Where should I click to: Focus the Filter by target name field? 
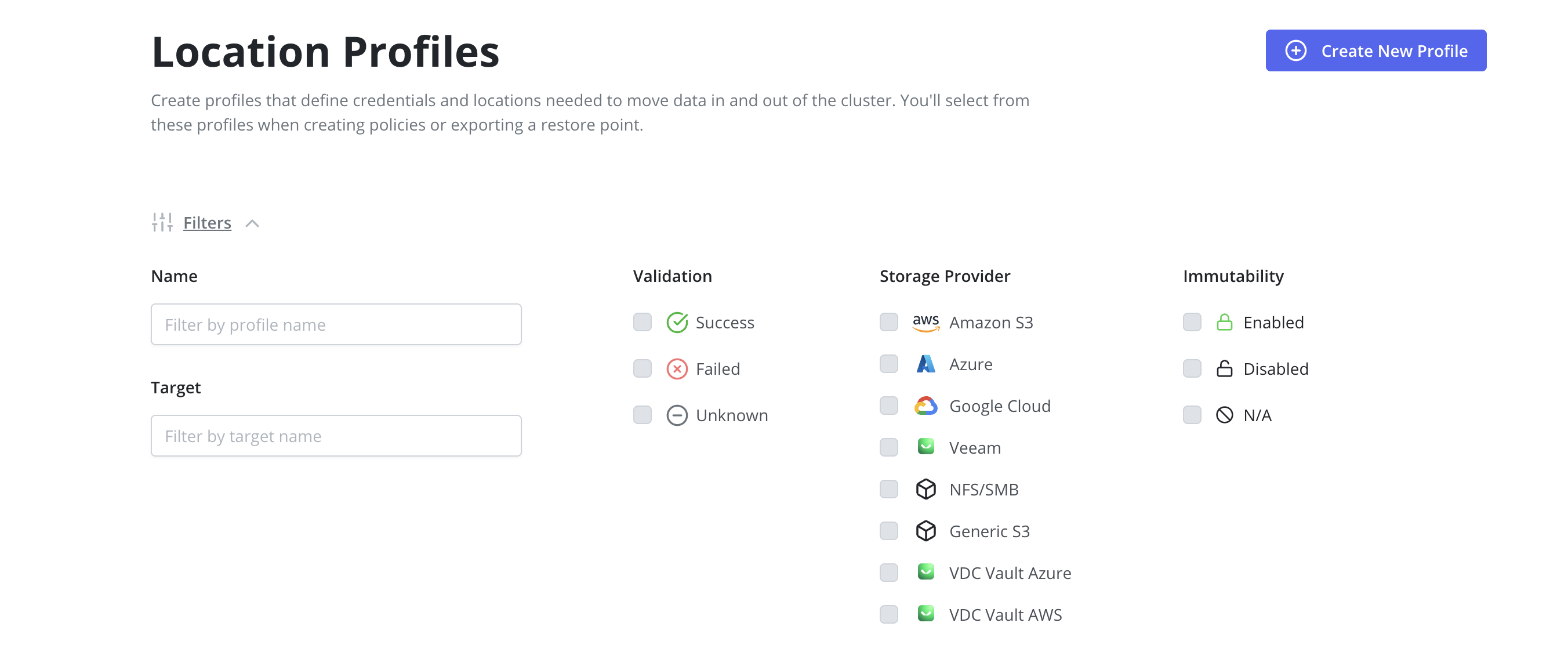tap(336, 436)
